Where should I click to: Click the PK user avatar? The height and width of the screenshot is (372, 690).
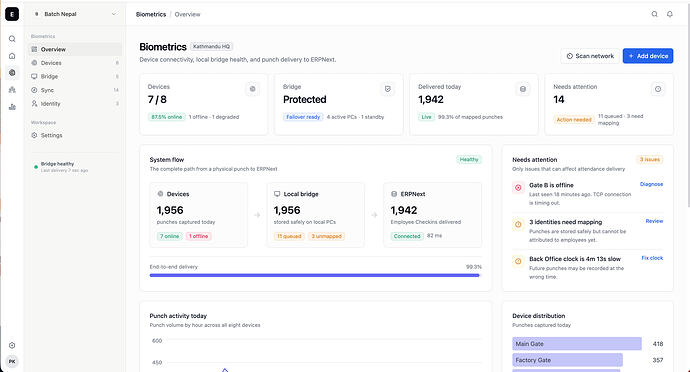click(x=12, y=361)
